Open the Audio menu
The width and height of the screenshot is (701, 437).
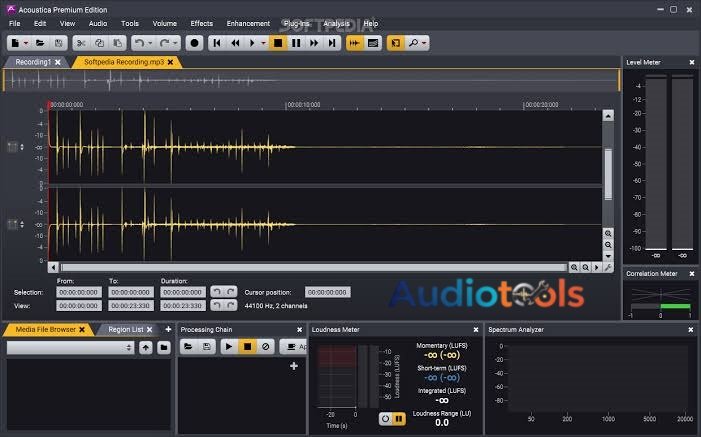pos(97,23)
